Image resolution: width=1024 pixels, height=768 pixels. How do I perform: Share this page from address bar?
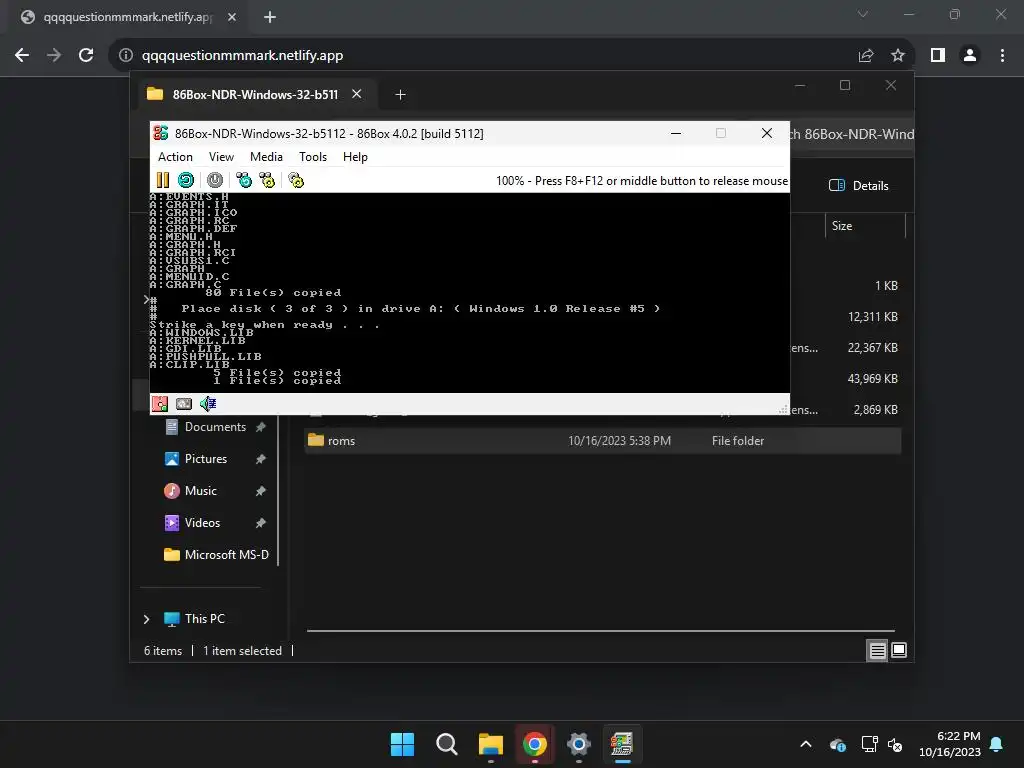click(x=866, y=56)
